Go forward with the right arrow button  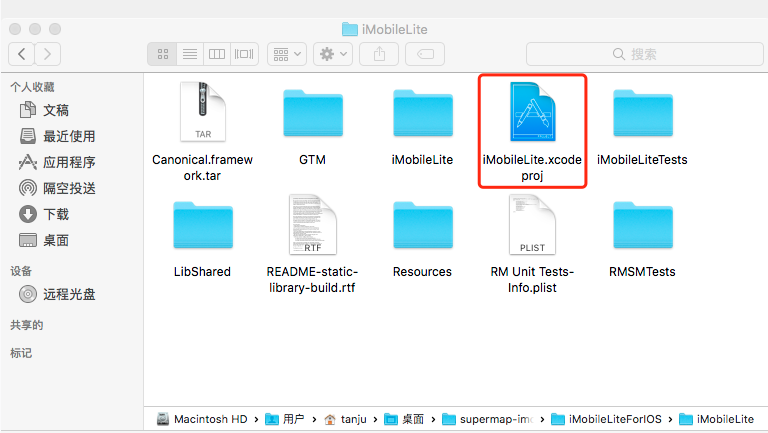pos(48,54)
